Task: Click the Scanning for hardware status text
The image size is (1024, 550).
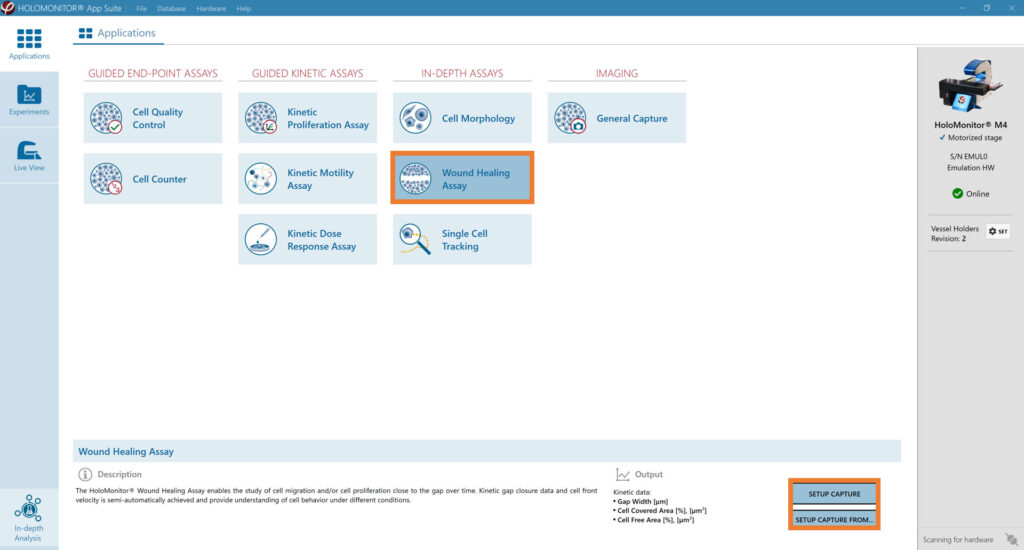Action: click(x=957, y=540)
